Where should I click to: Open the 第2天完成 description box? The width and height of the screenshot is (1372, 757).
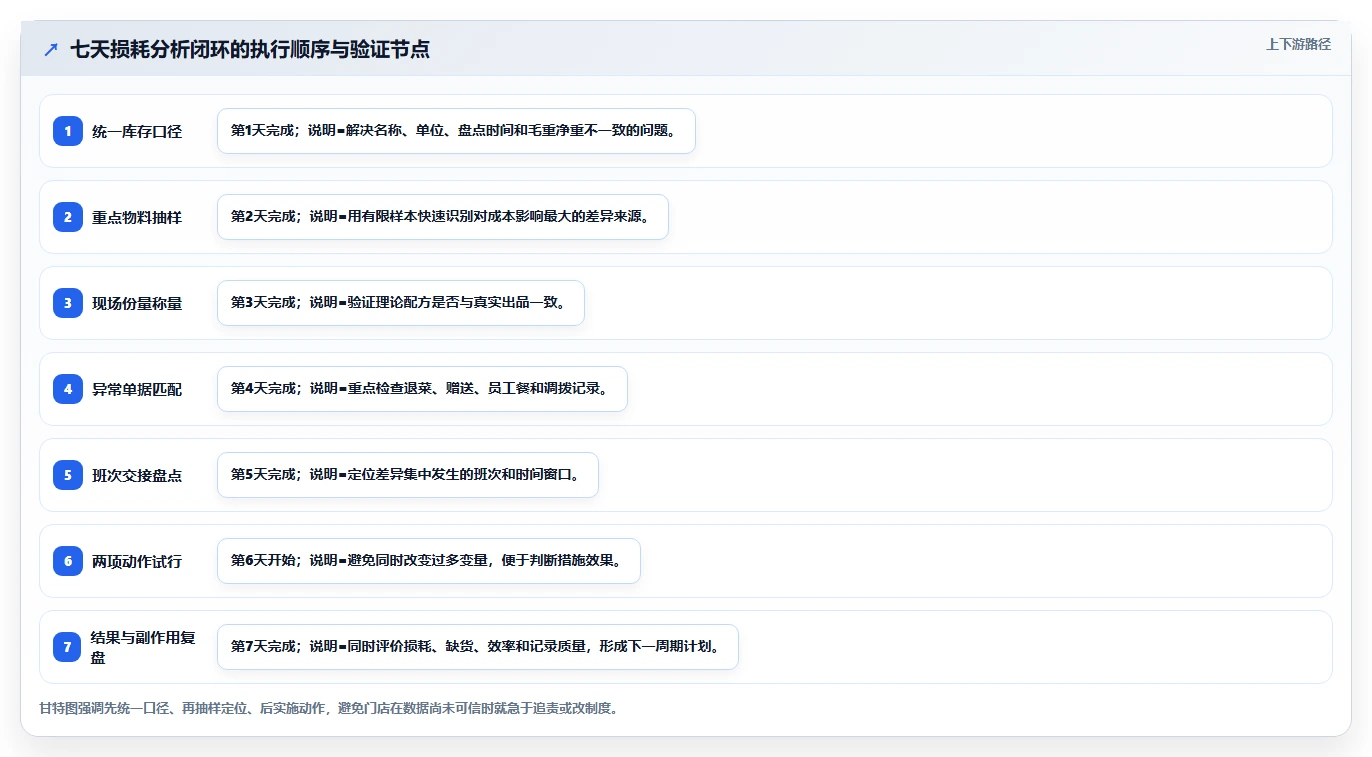[x=442, y=217]
